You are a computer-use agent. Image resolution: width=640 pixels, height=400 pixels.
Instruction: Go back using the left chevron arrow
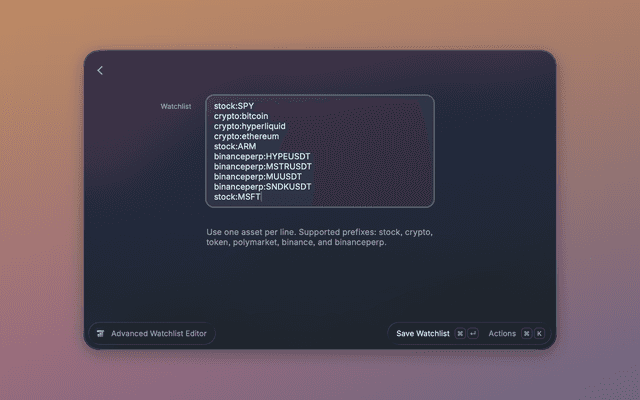(x=100, y=71)
